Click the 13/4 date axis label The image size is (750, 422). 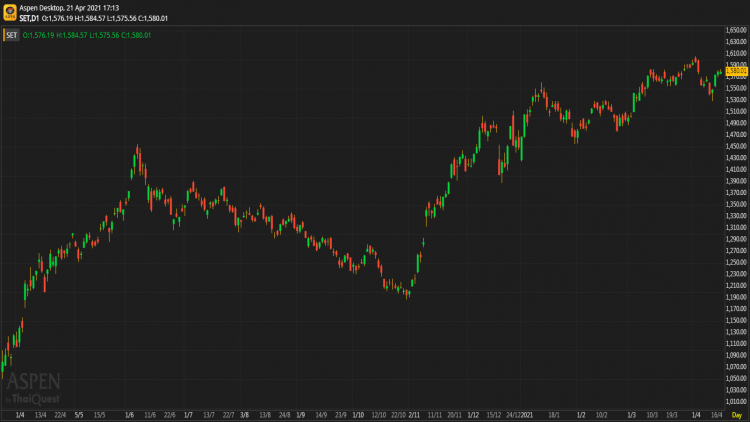pyautogui.click(x=41, y=415)
